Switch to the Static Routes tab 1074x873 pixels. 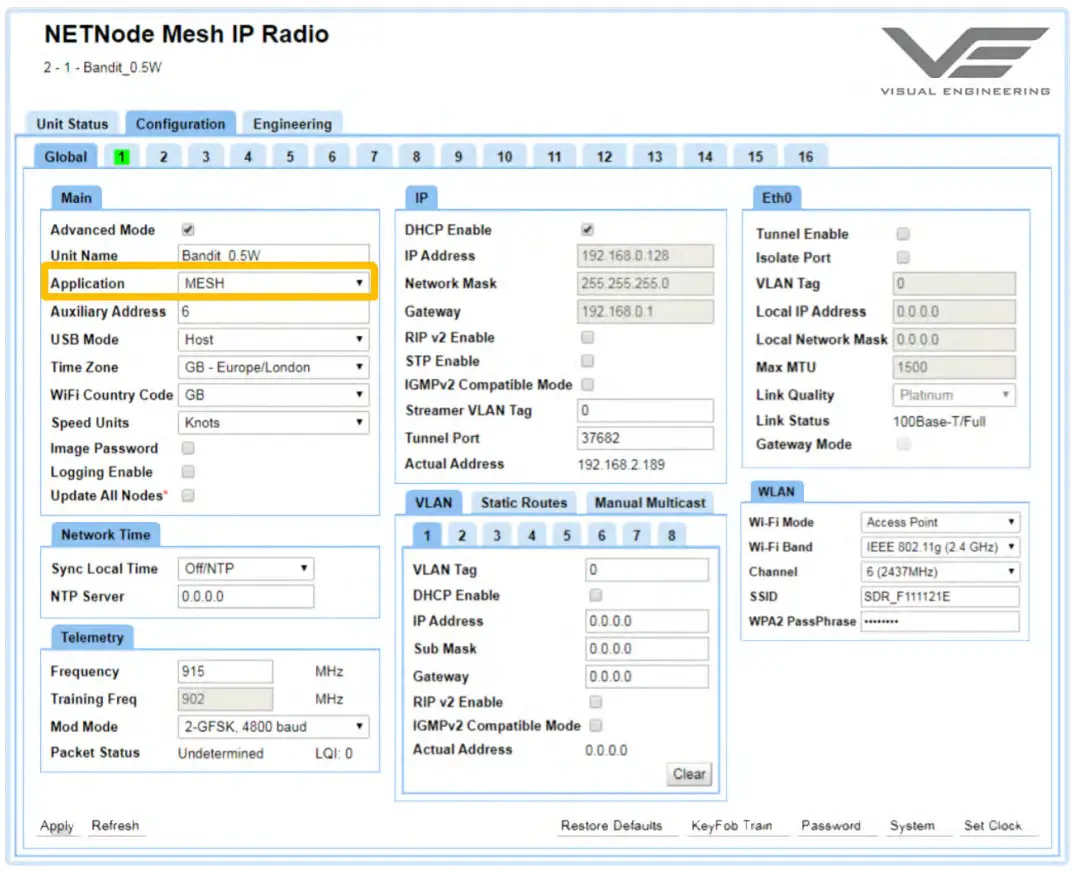pos(524,502)
